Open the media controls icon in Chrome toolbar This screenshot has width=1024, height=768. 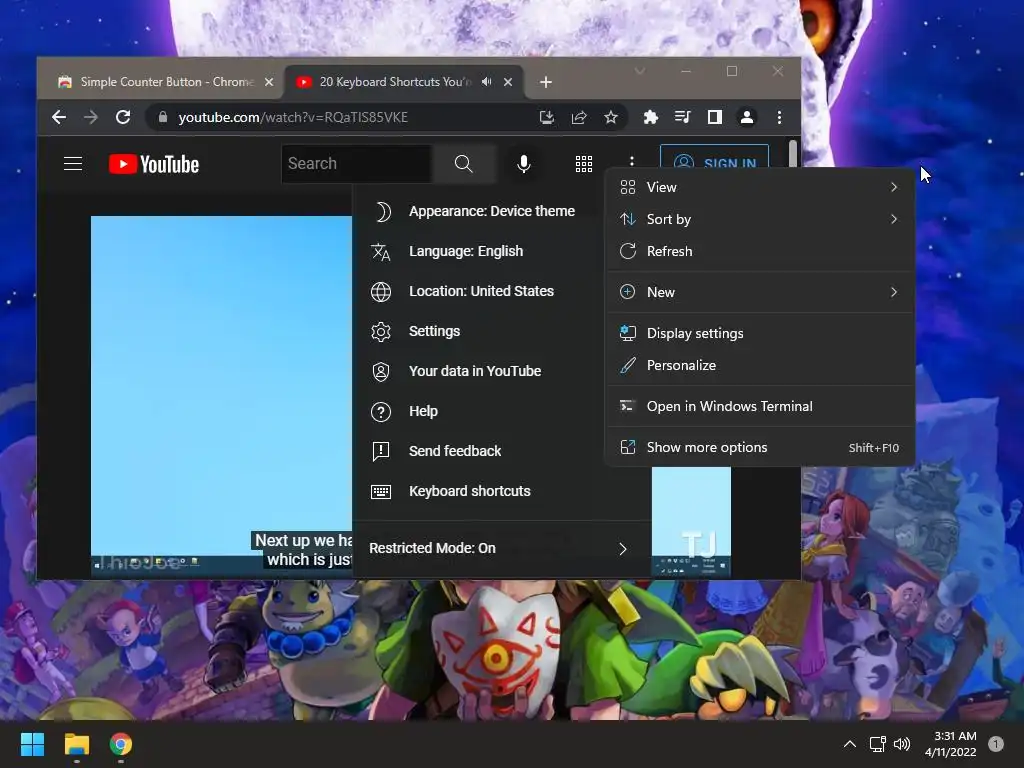[682, 118]
